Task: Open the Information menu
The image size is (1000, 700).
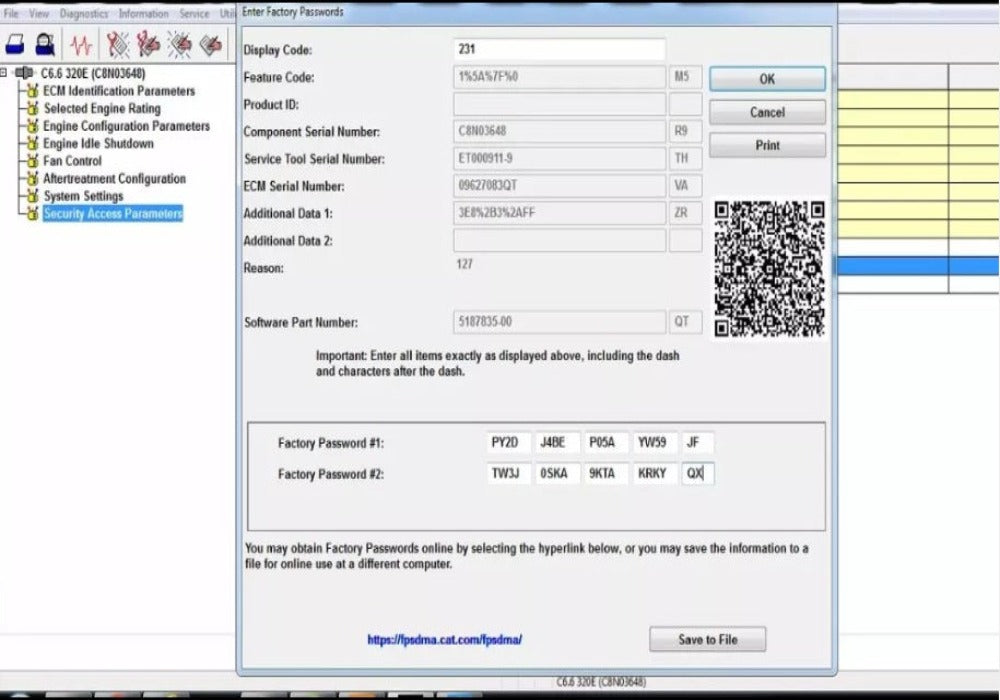Action: pyautogui.click(x=145, y=13)
